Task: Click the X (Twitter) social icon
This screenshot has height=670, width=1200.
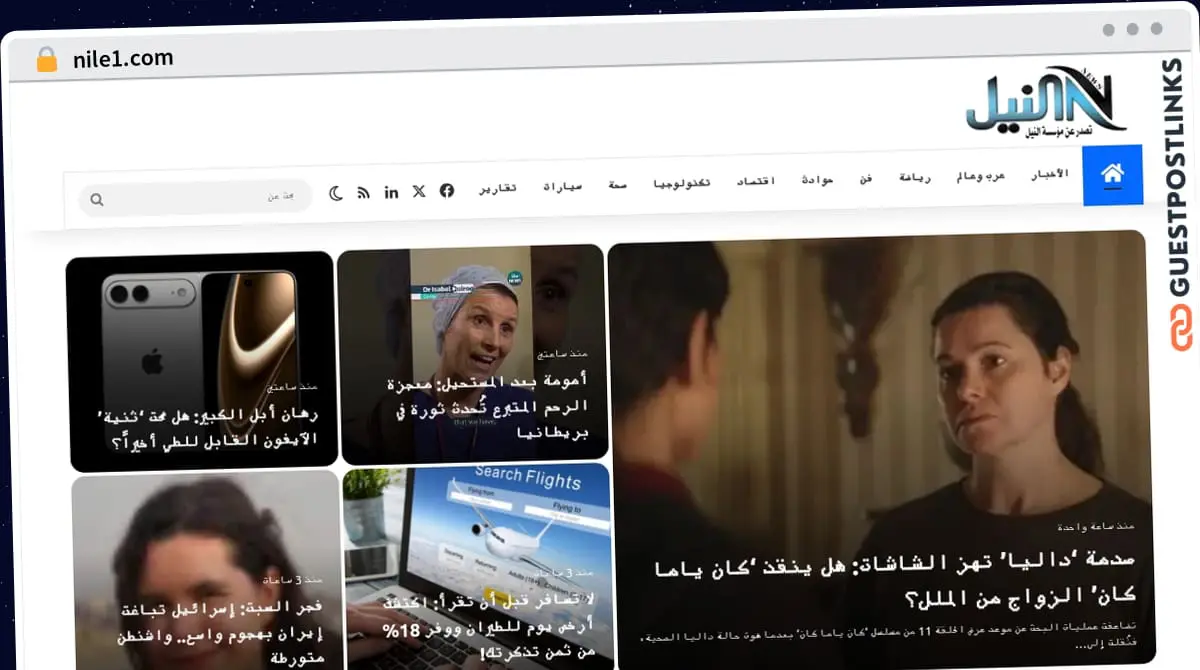Action: [418, 192]
